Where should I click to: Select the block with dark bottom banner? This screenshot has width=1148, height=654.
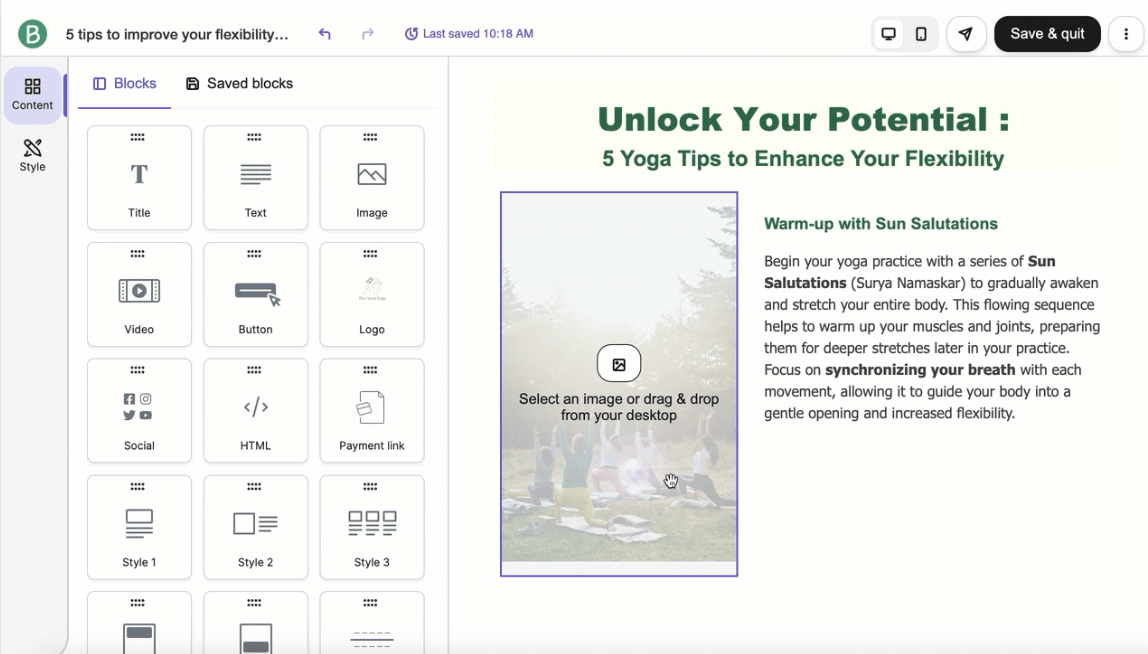(256, 623)
